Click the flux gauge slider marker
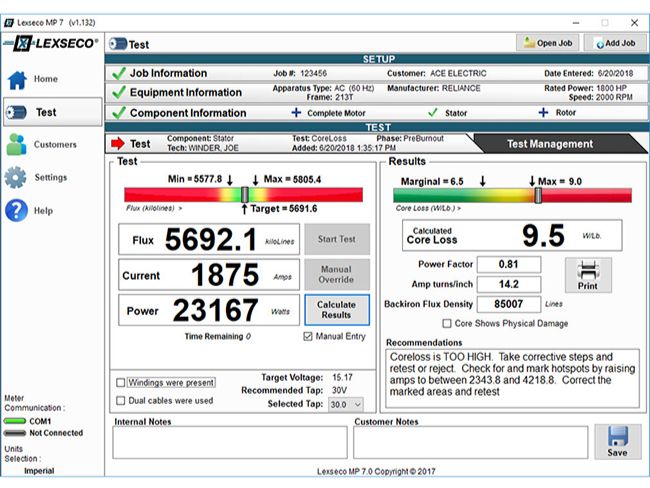The width and height of the screenshot is (650, 488). coord(245,193)
